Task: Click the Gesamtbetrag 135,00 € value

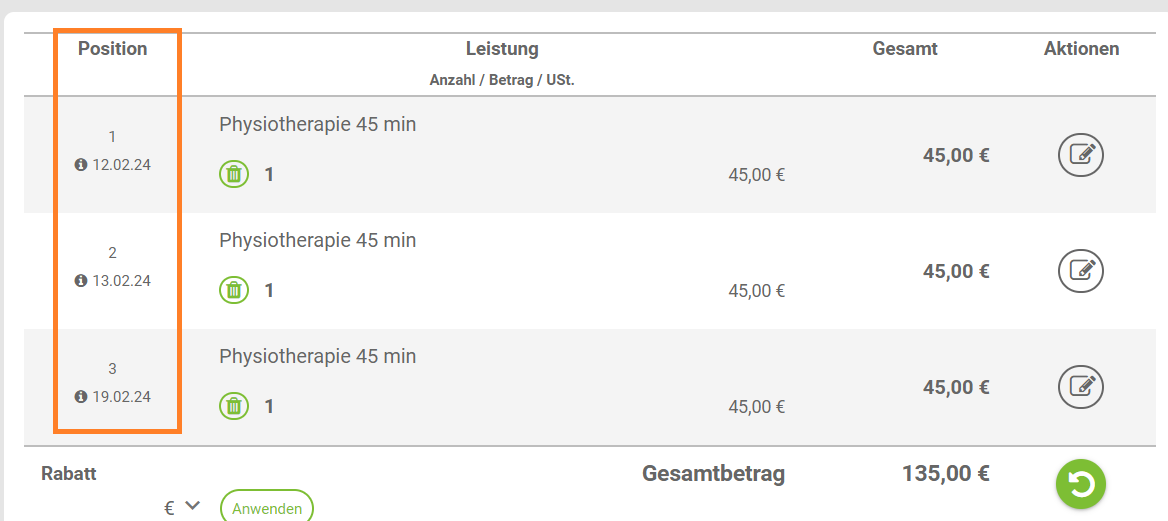Action: [946, 473]
